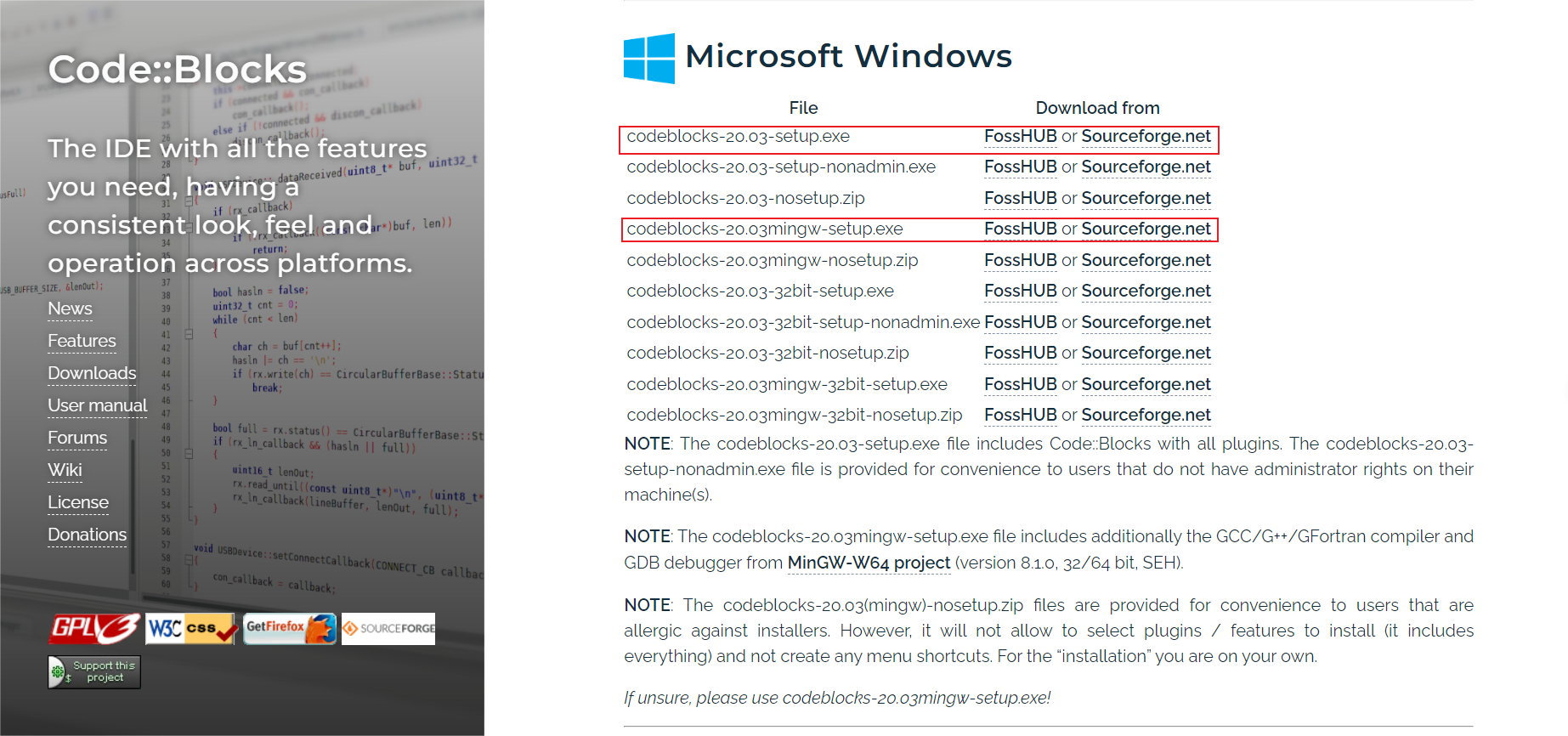The image size is (1568, 736).
Task: Click the GPL v3 license badge
Action: pos(95,629)
